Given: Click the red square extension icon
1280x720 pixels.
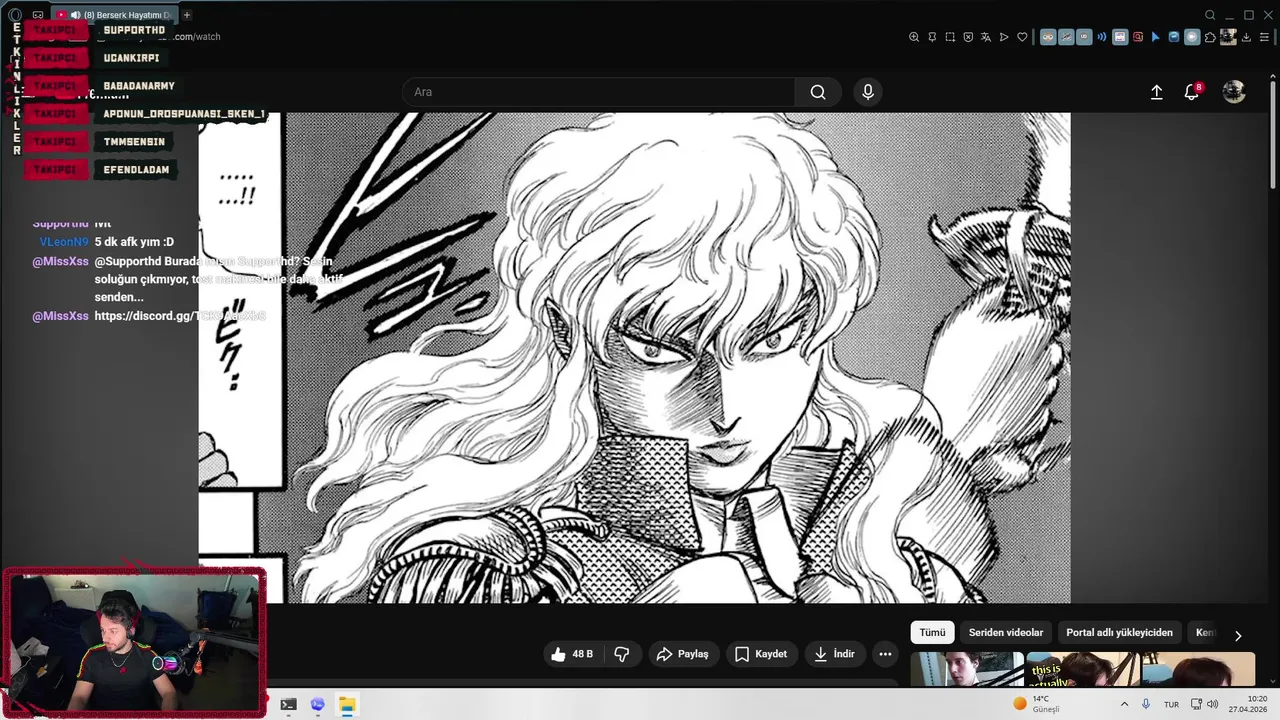Looking at the screenshot, I should pyautogui.click(x=1138, y=37).
